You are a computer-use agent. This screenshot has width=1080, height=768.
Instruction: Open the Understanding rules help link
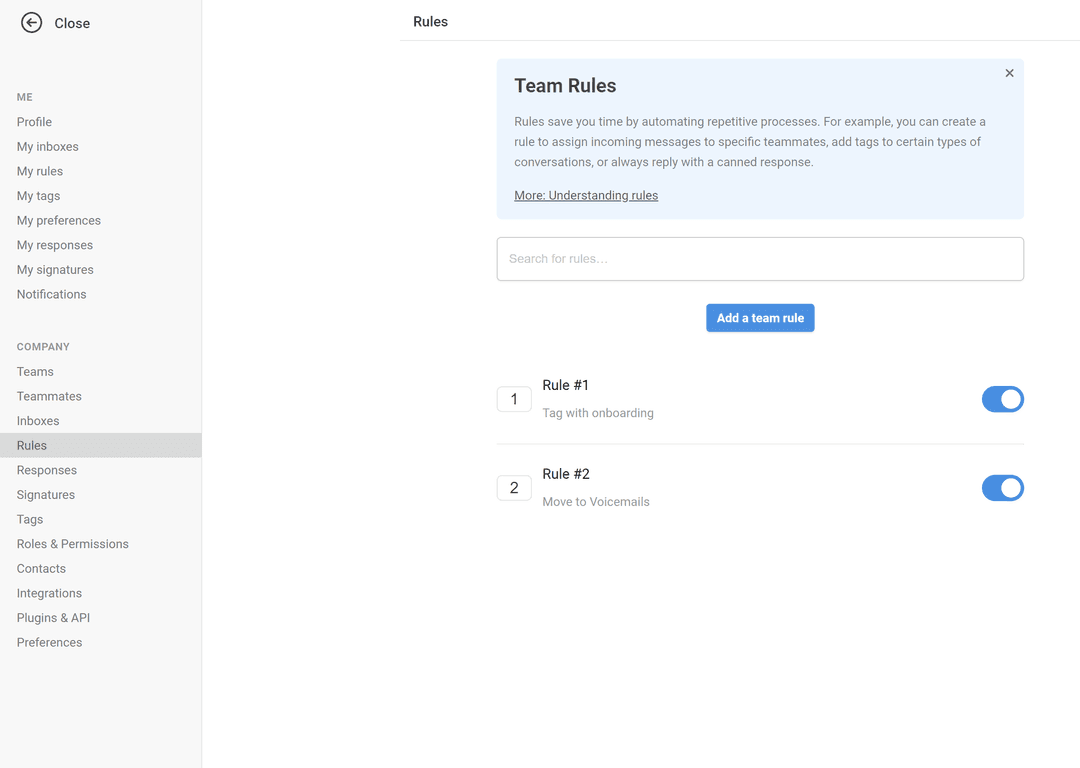(x=586, y=195)
